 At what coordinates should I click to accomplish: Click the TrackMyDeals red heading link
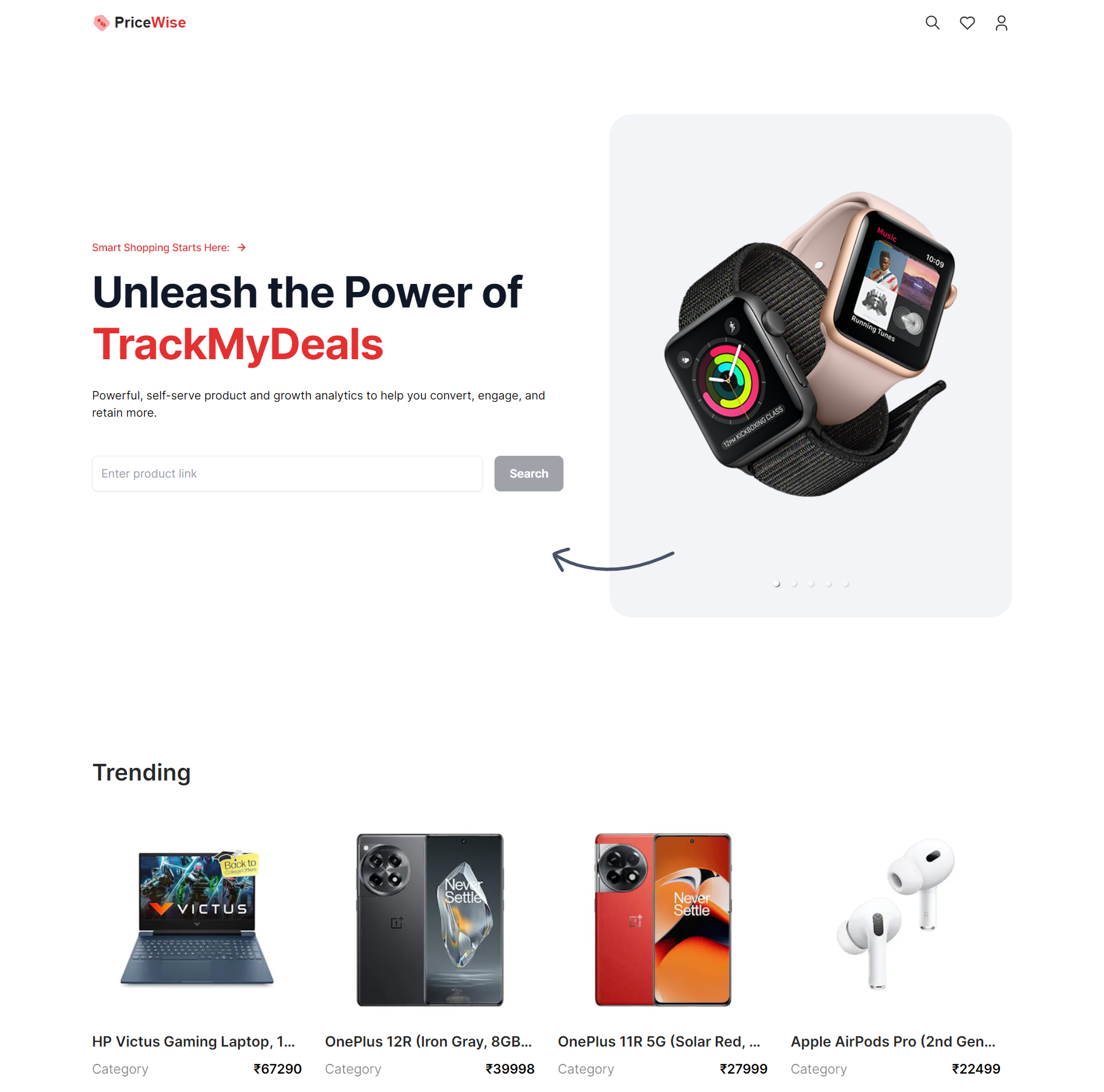(238, 343)
